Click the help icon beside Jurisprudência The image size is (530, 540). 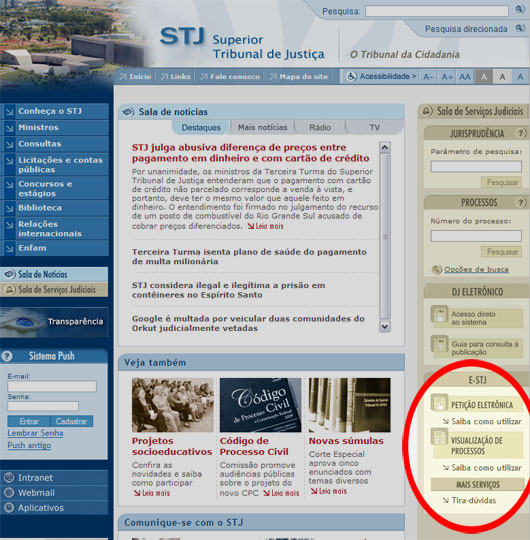coord(521,133)
